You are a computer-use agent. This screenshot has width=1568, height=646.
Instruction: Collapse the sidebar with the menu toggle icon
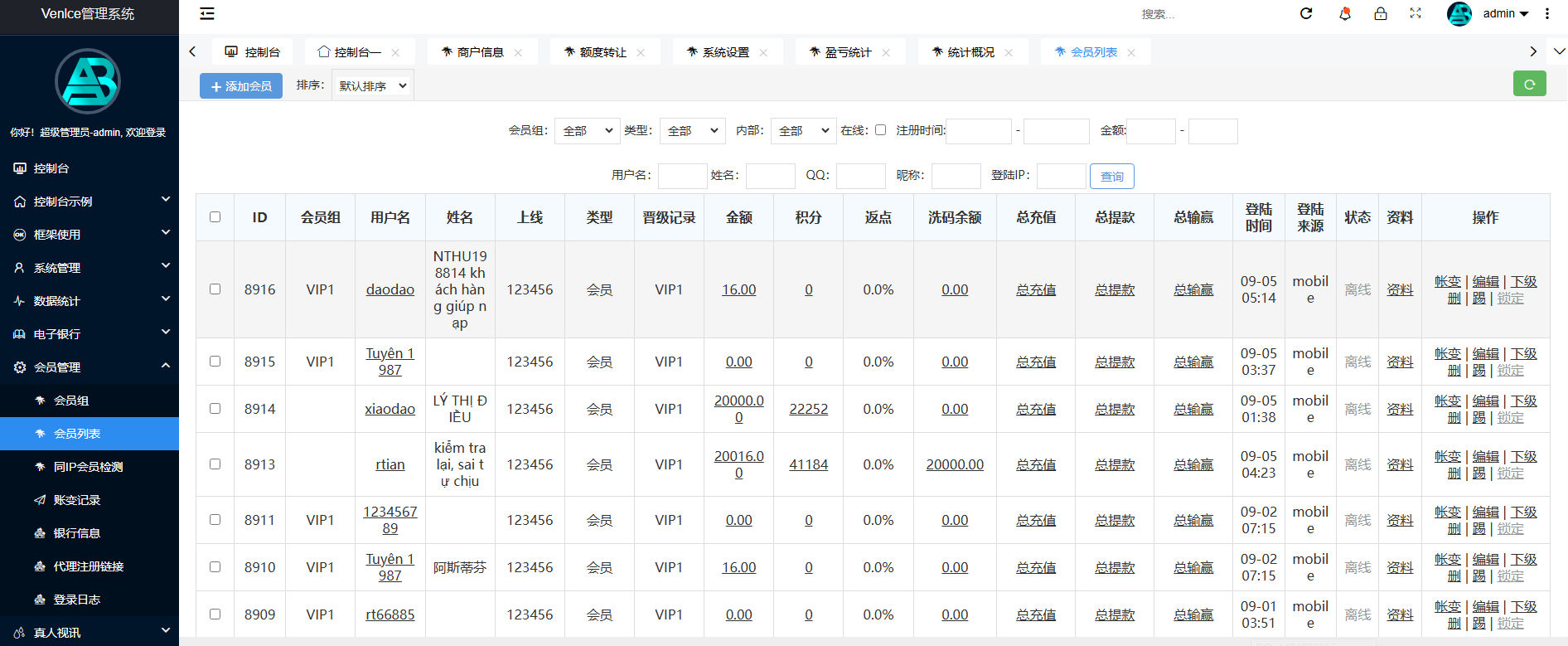[207, 13]
